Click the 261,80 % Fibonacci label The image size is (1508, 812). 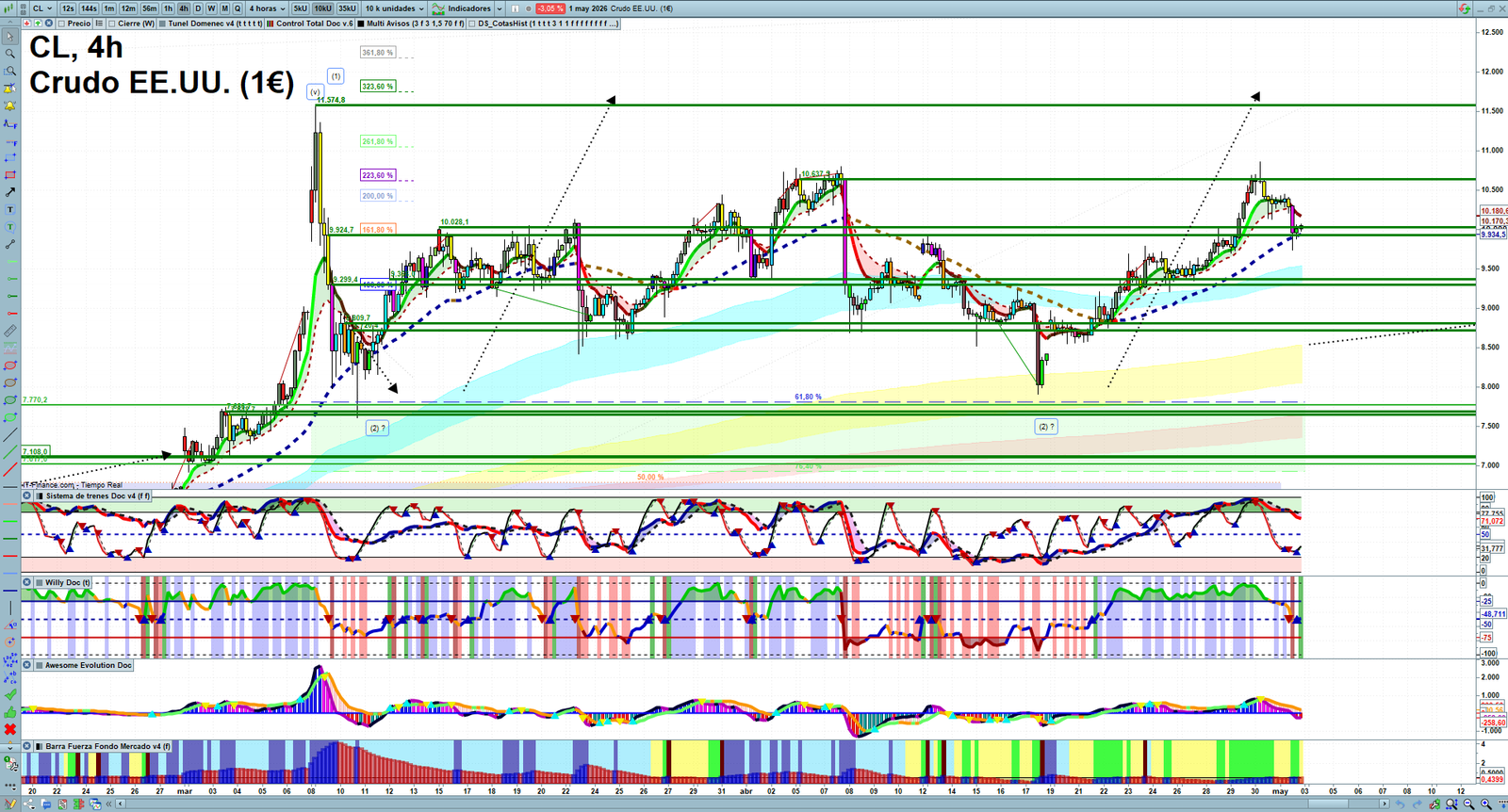click(x=377, y=141)
